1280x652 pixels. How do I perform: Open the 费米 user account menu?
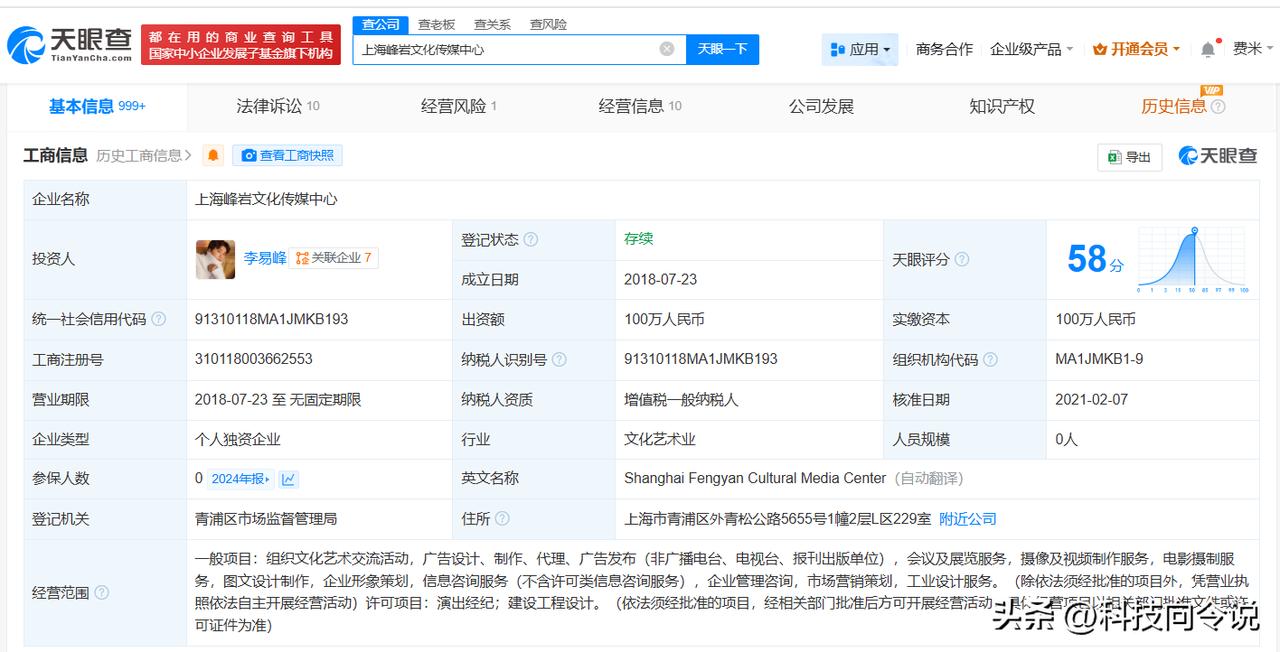tap(1253, 49)
